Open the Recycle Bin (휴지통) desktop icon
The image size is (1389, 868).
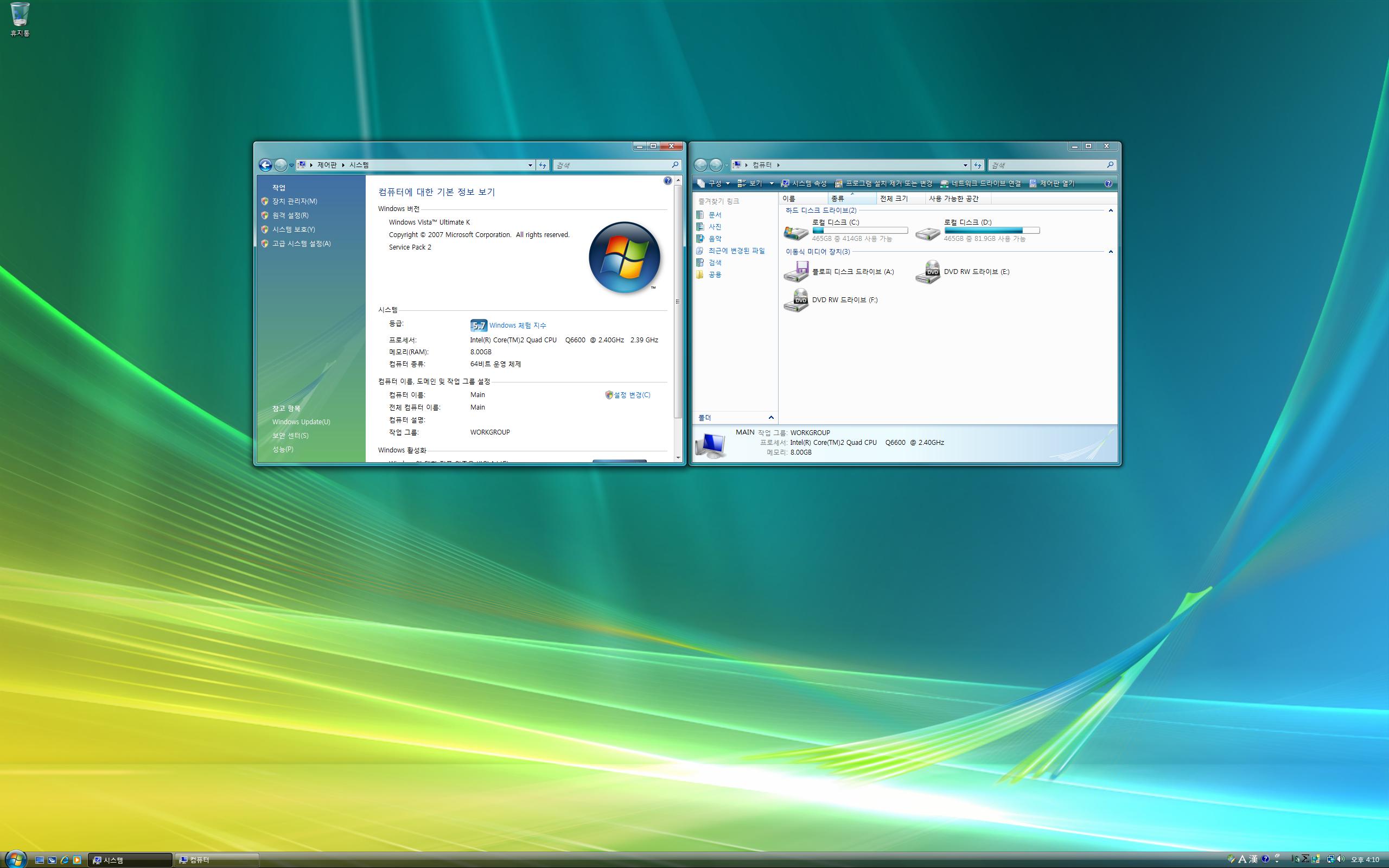click(20, 20)
